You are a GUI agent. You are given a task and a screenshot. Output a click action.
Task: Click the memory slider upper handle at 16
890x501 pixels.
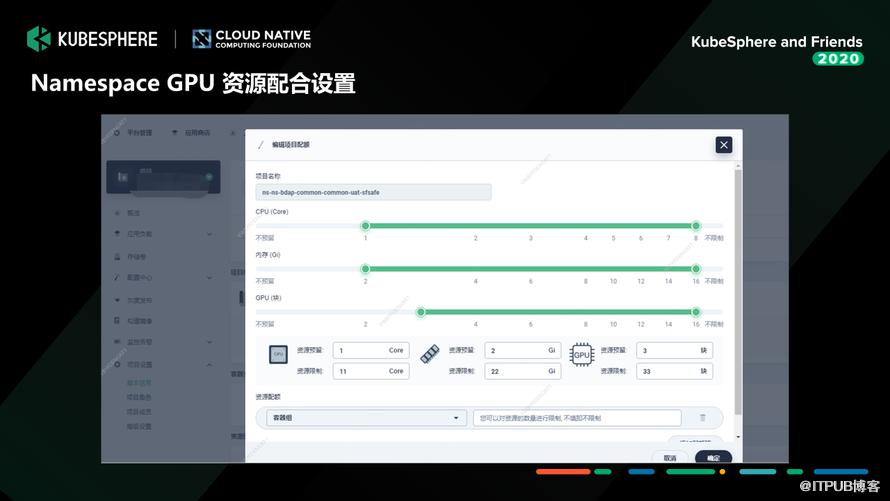pos(696,269)
